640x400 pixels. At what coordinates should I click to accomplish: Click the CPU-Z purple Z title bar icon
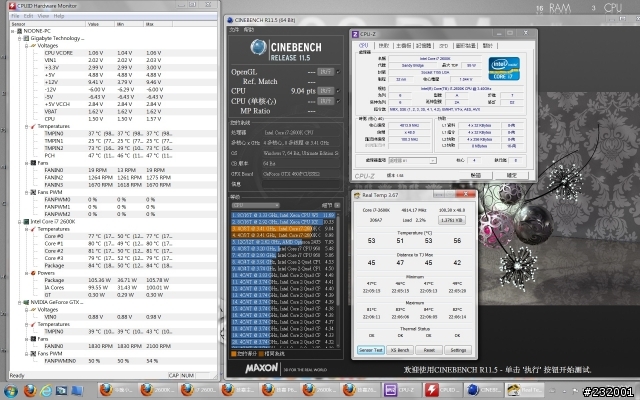click(x=355, y=34)
